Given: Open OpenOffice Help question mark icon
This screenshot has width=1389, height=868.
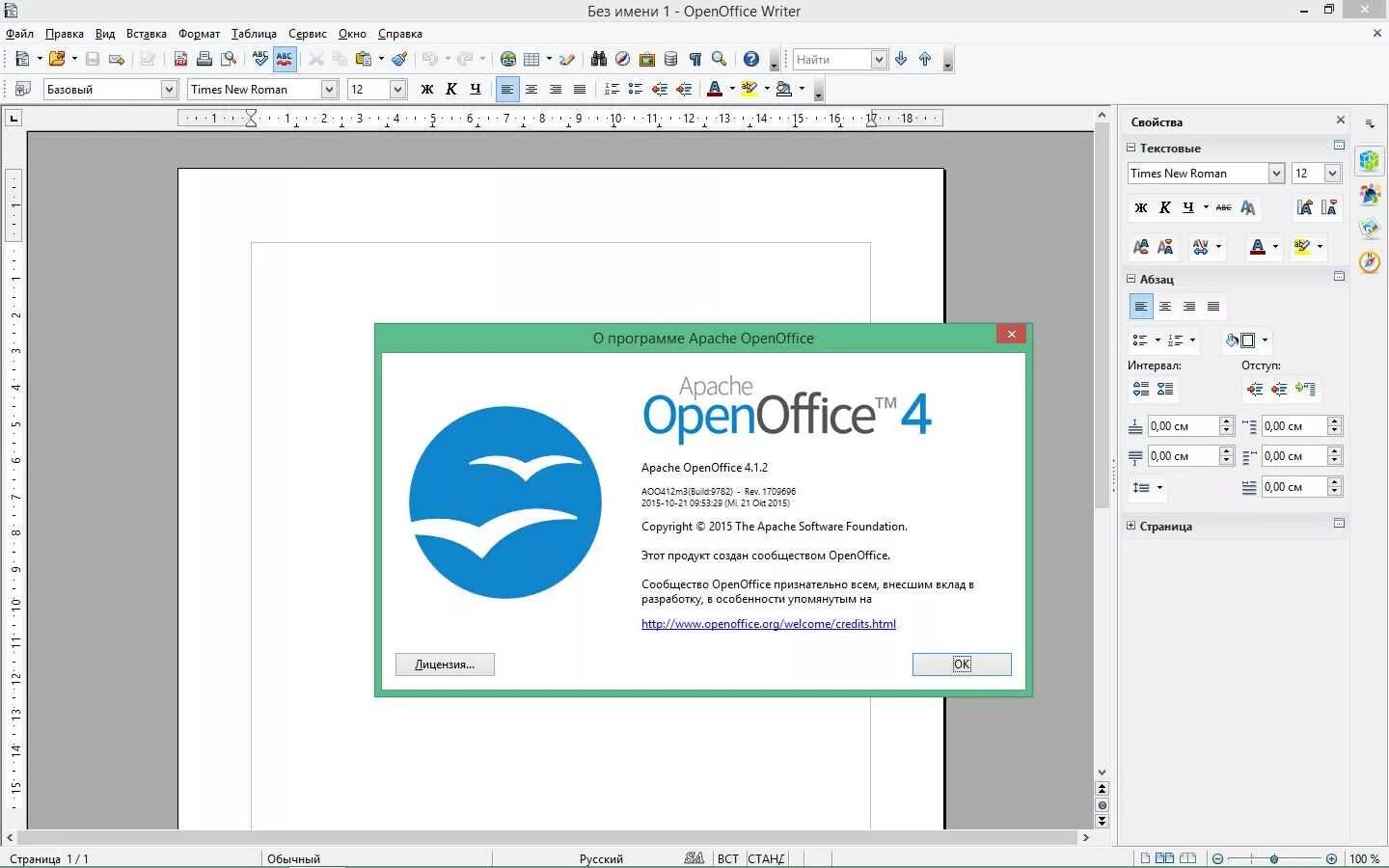Looking at the screenshot, I should tap(751, 59).
